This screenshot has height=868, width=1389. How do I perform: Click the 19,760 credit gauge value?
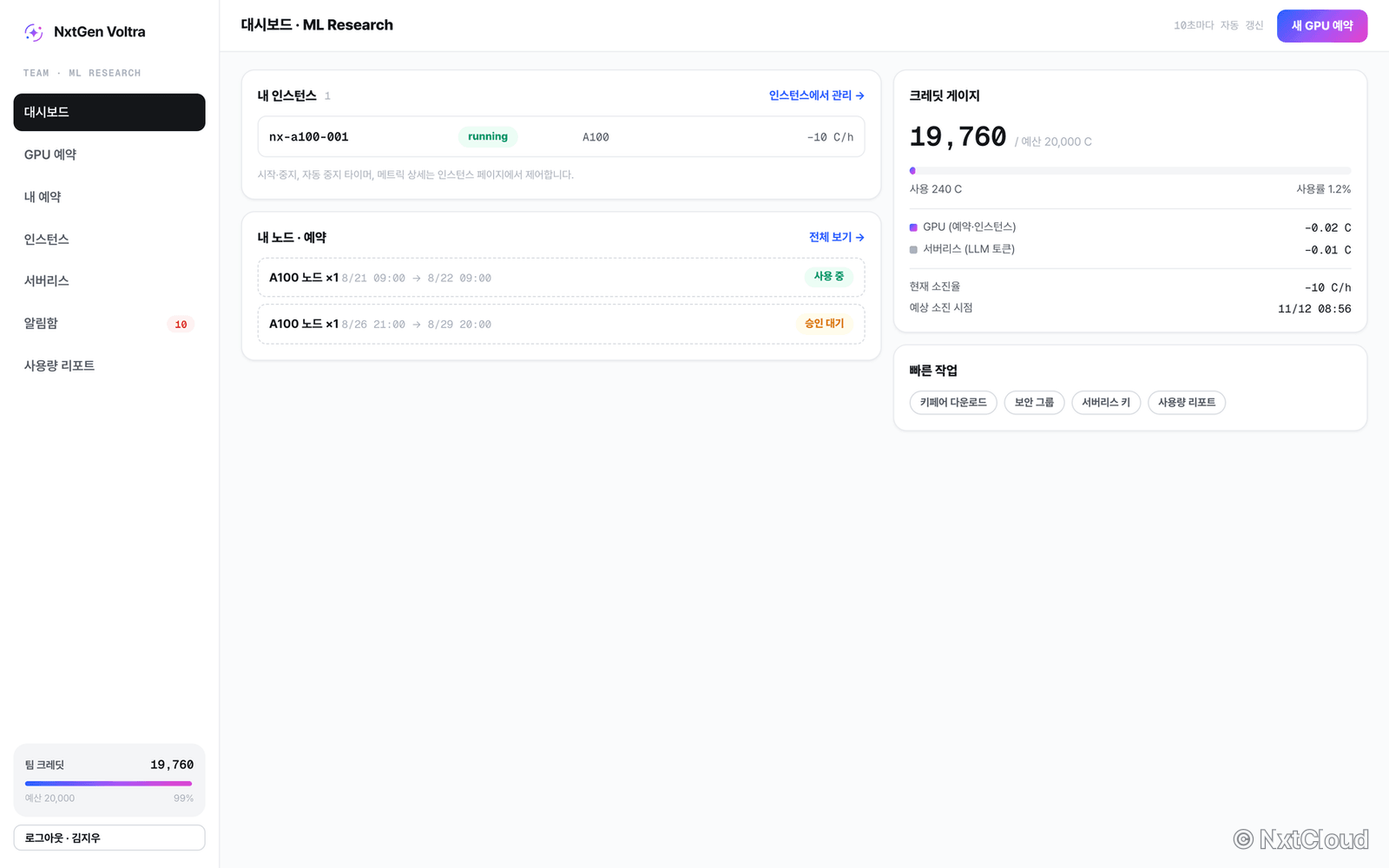click(958, 136)
